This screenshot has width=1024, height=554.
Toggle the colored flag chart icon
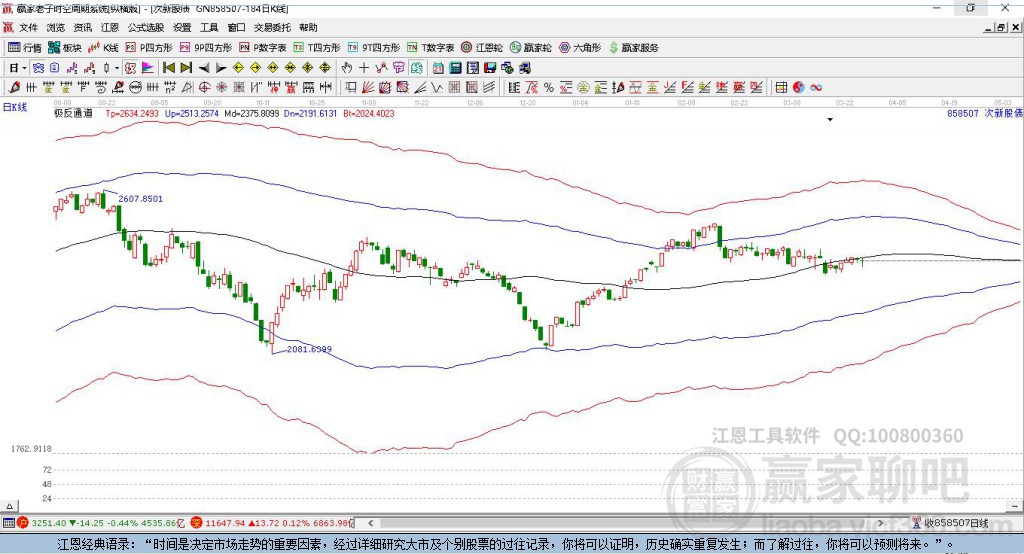[148, 68]
